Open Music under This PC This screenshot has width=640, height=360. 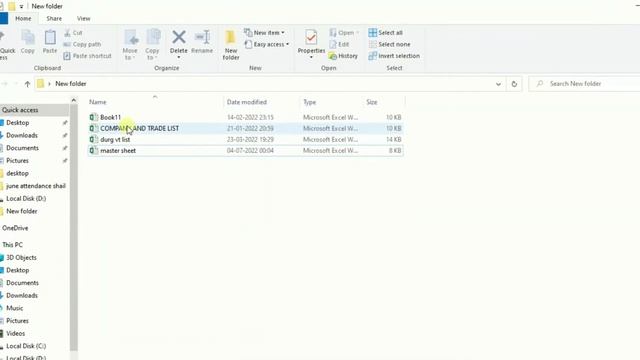15,308
